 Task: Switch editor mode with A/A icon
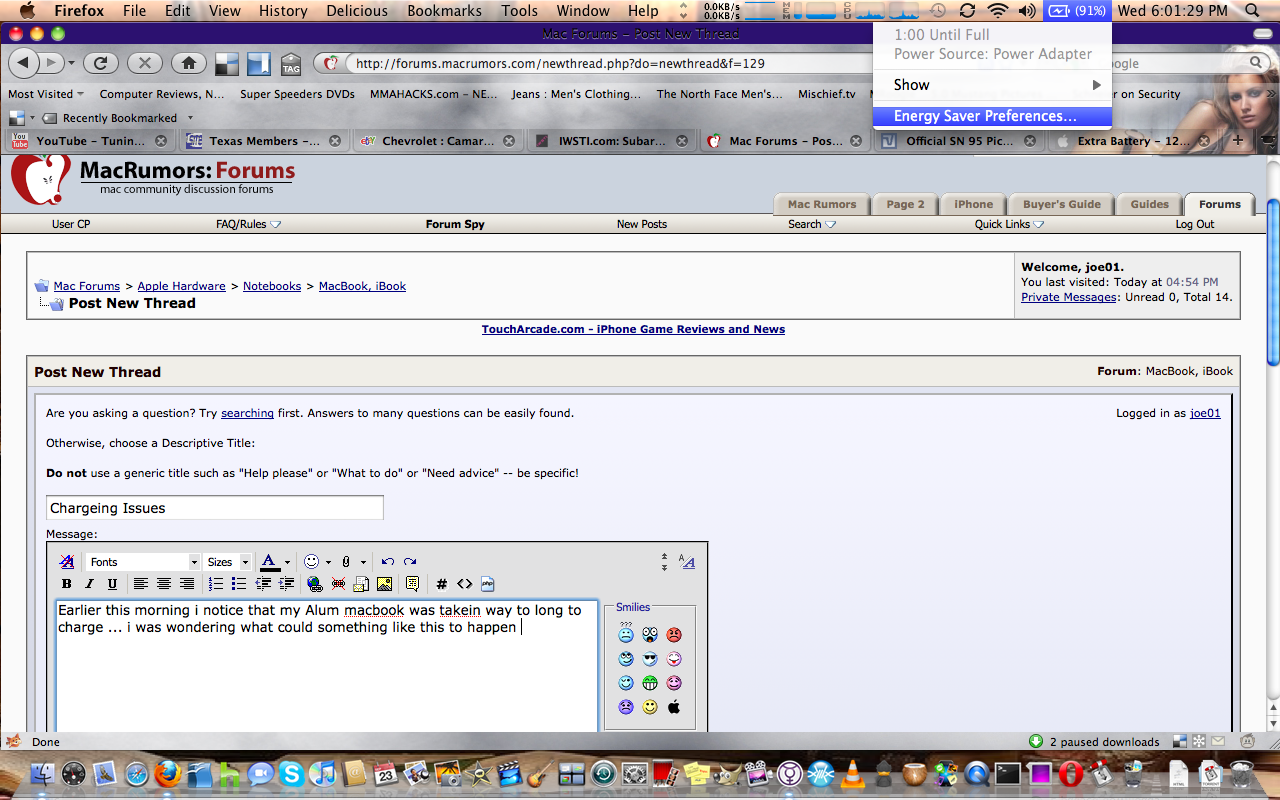tap(687, 562)
